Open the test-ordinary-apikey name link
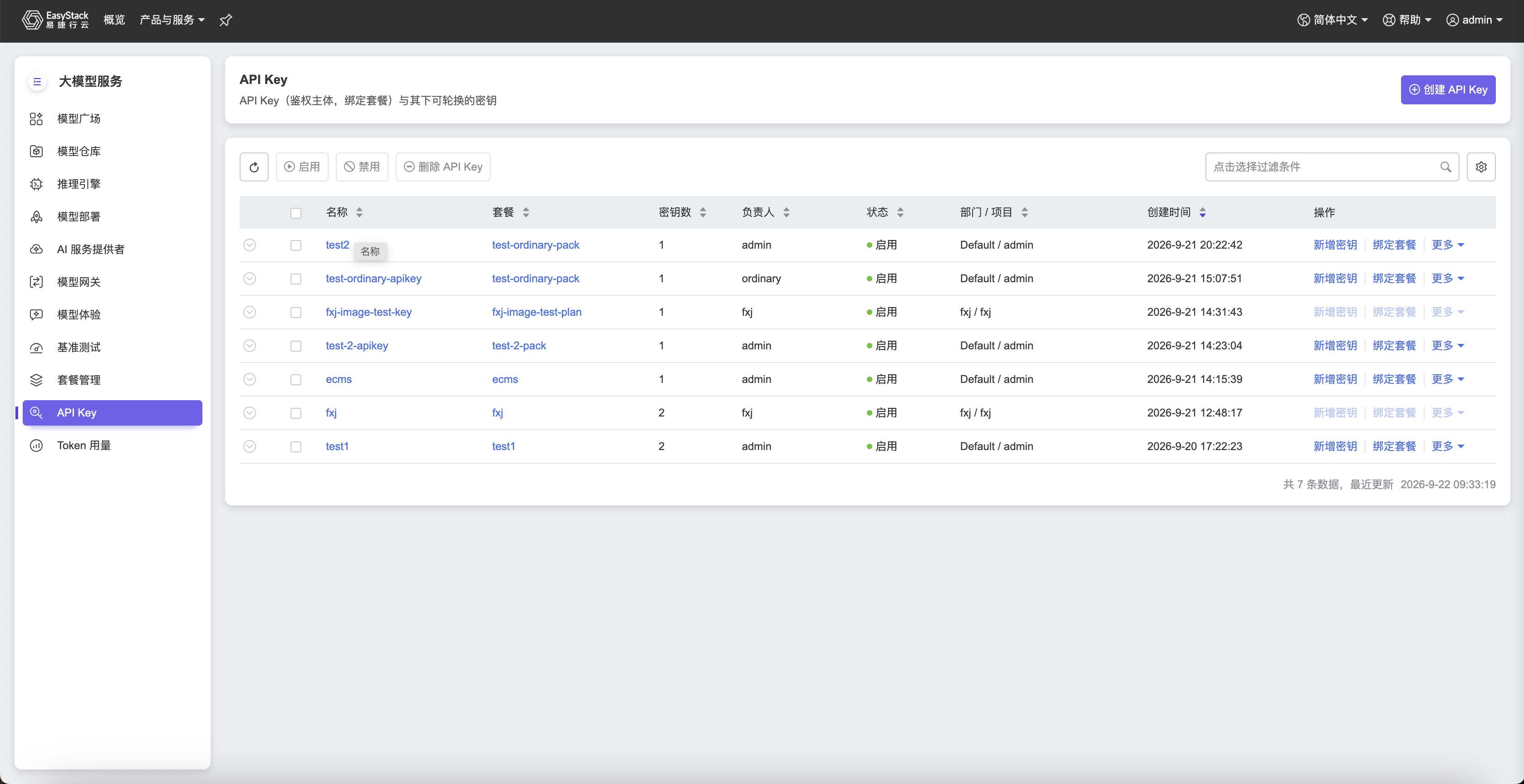This screenshot has width=1524, height=784. 374,279
